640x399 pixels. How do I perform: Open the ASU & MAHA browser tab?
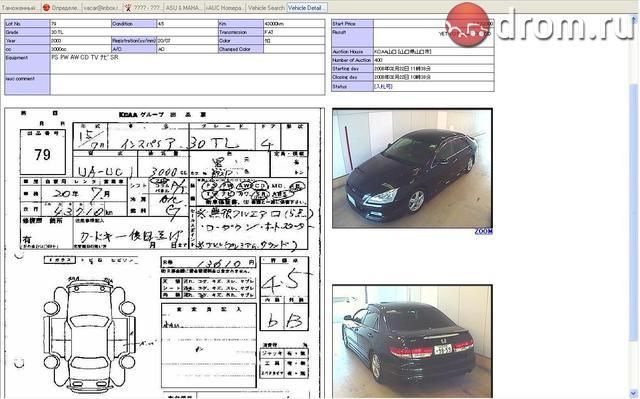[183, 7]
